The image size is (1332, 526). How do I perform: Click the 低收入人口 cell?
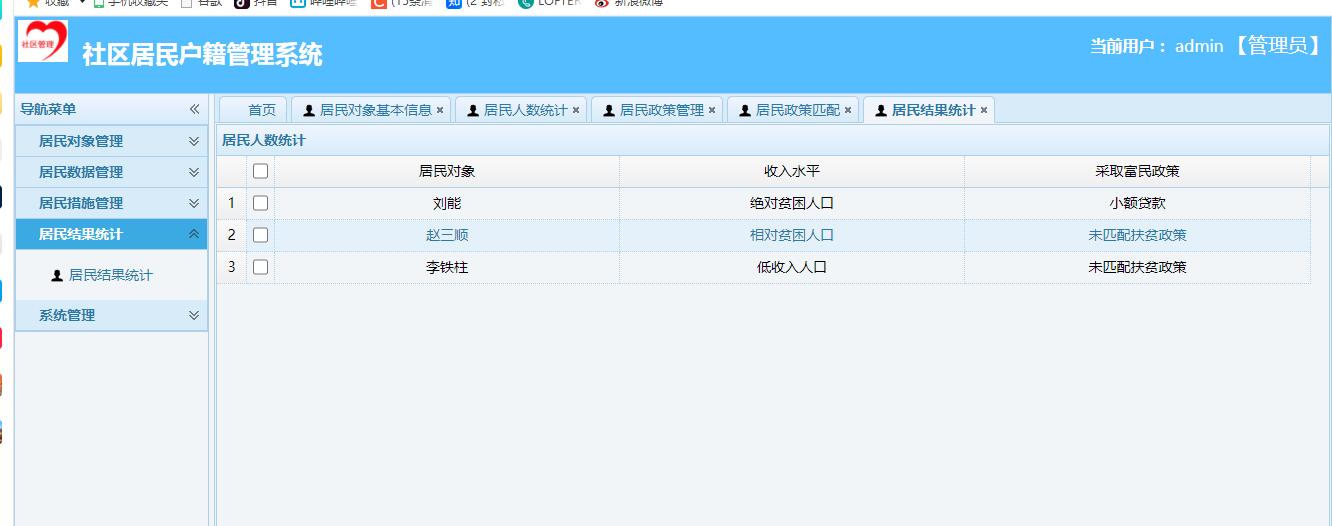tap(792, 267)
